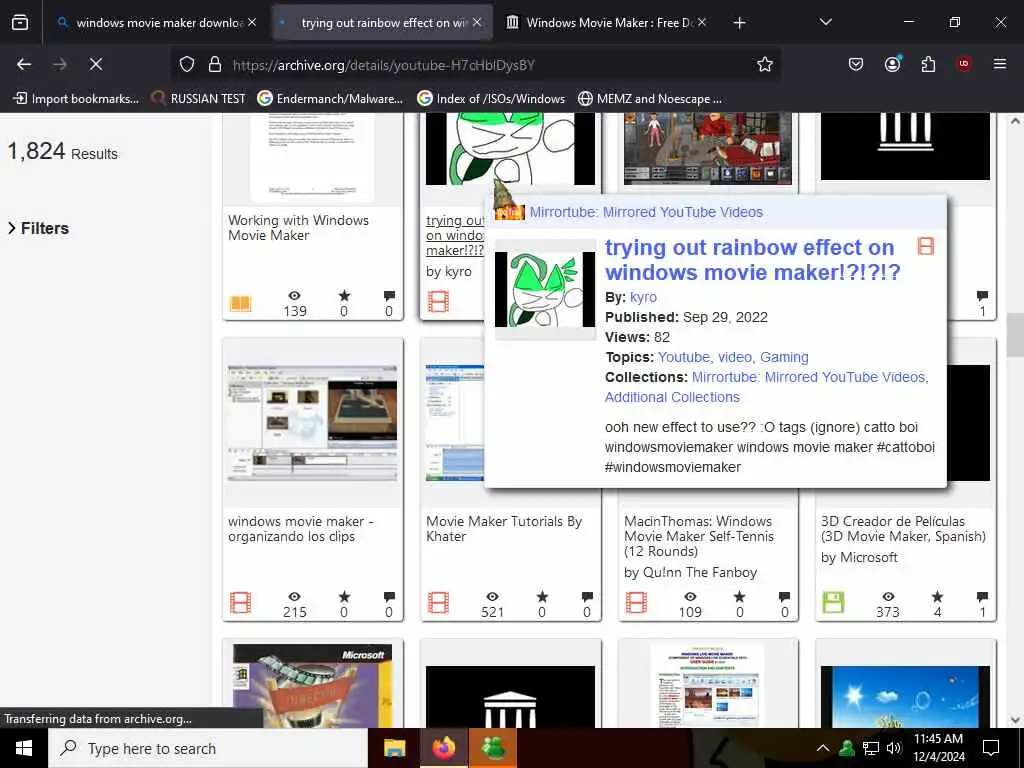The image size is (1024, 768).
Task: Open the 'Working with Windows Movie Maker' document thumbnail
Action: pyautogui.click(x=312, y=157)
